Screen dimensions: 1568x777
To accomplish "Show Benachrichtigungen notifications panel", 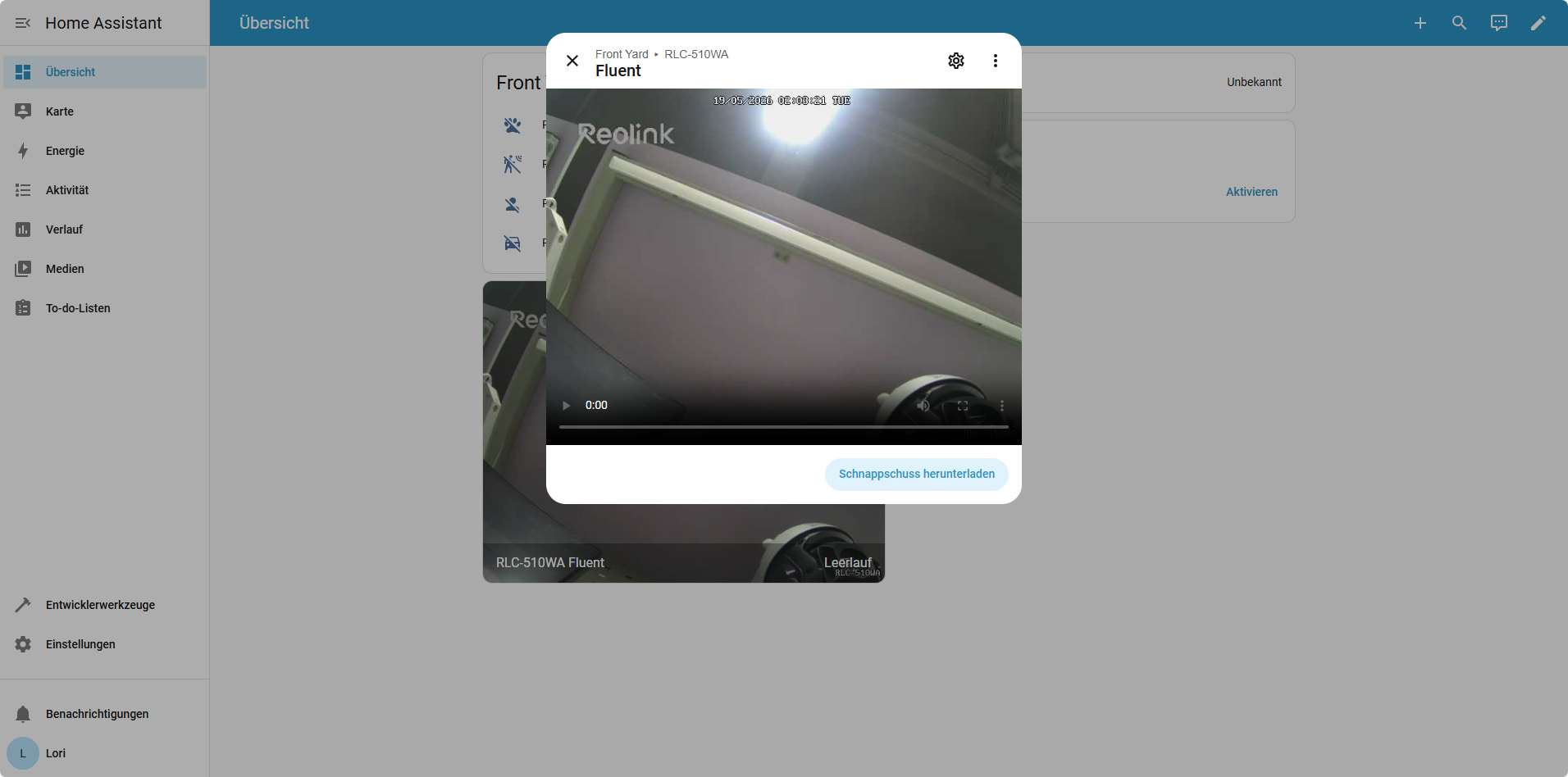I will [x=105, y=714].
